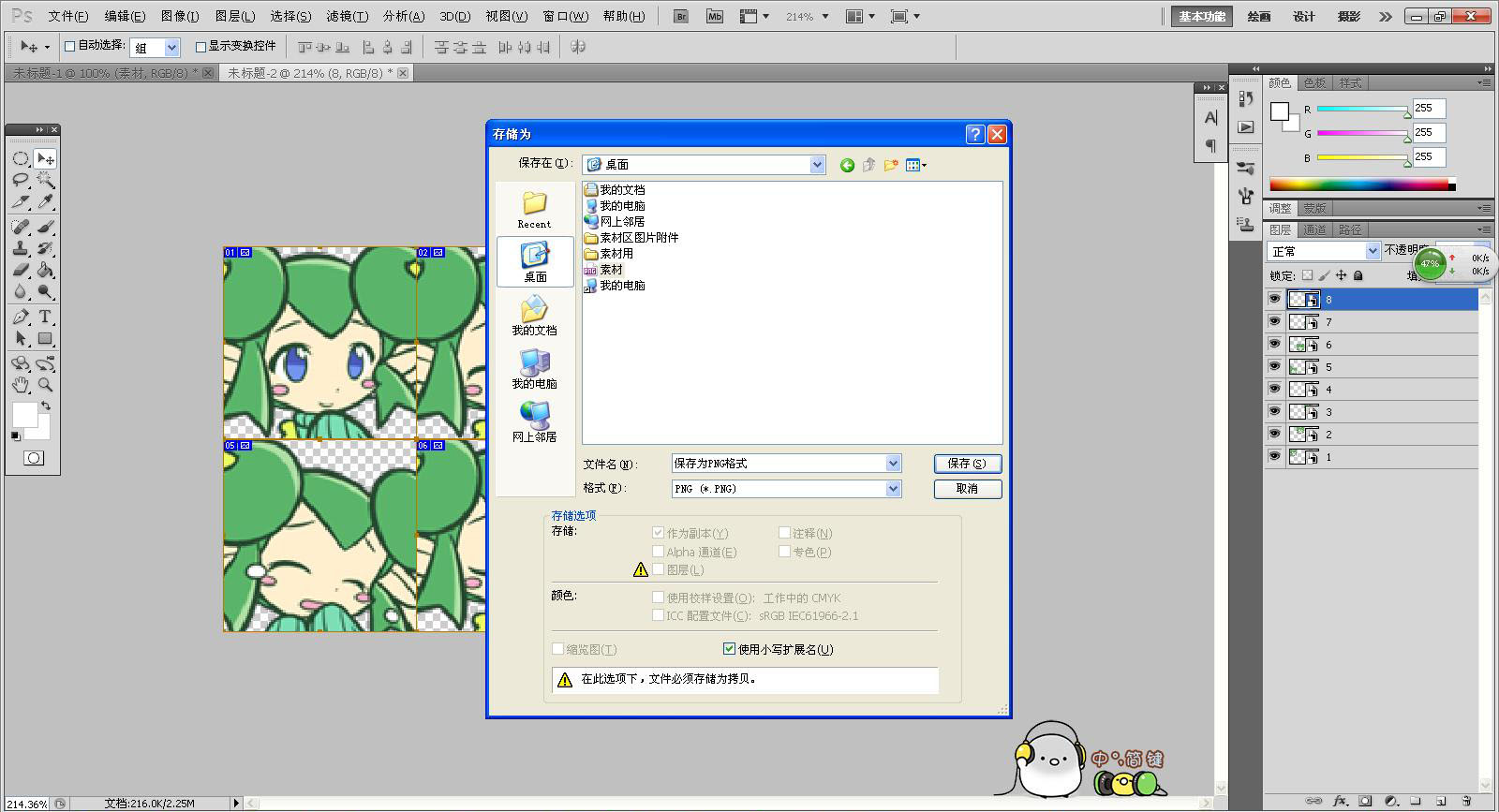
Task: Open the 滤镜 menu
Action: 347,16
